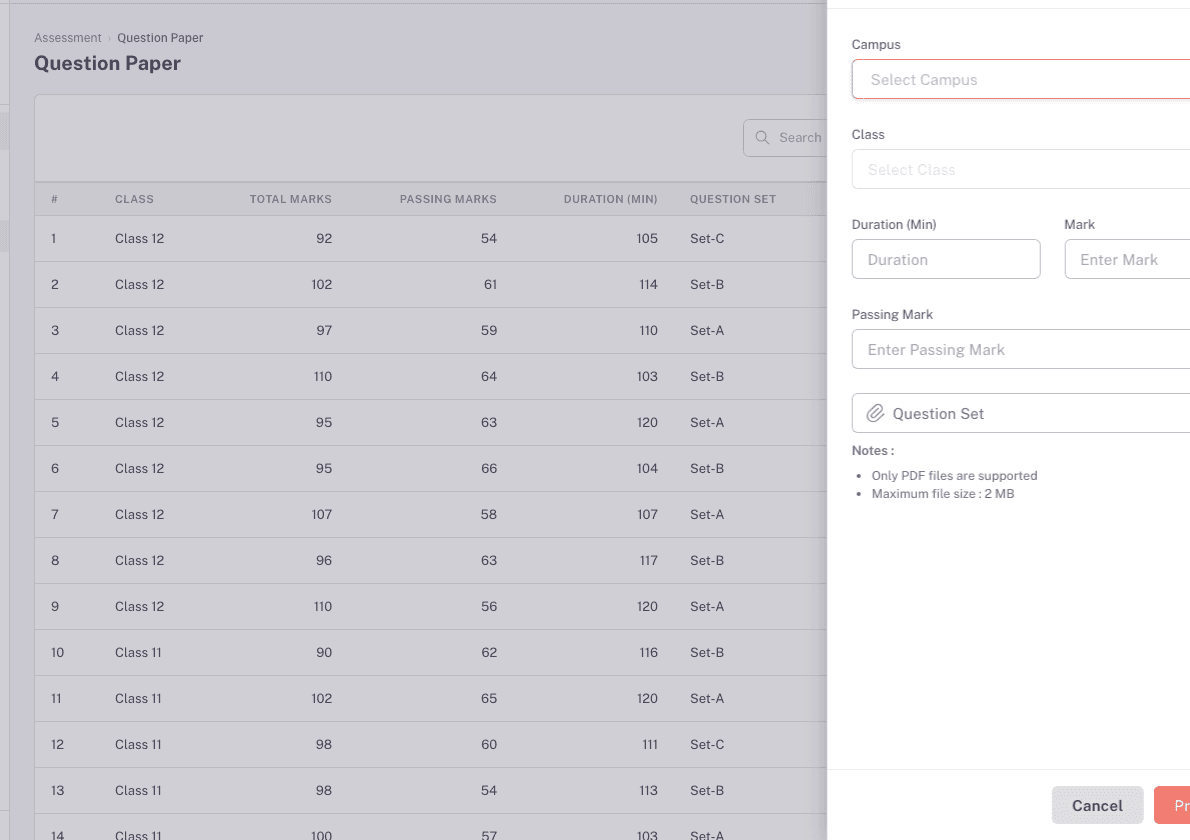Click total marks 96 in row 8
Image resolution: width=1190 pixels, height=840 pixels.
[x=324, y=561]
